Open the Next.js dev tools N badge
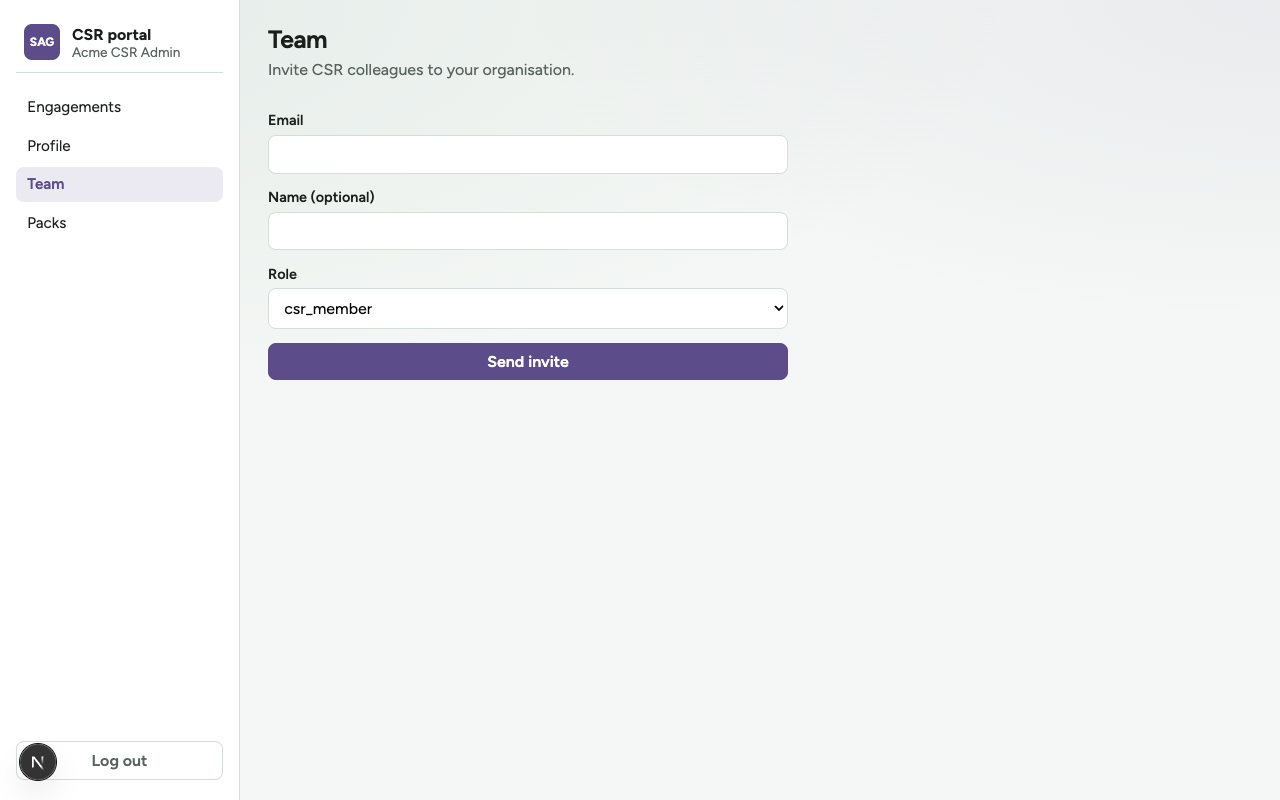Viewport: 1280px width, 800px height. pos(38,762)
